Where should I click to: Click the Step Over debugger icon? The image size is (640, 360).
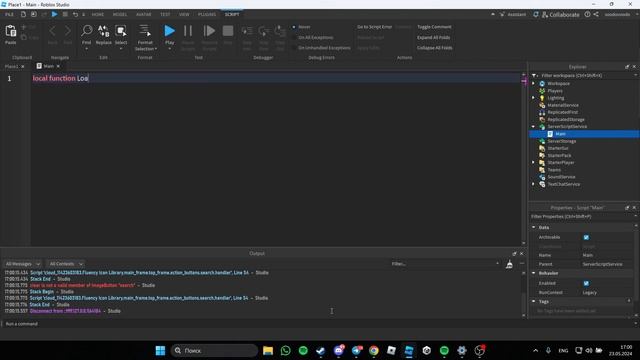point(264,31)
